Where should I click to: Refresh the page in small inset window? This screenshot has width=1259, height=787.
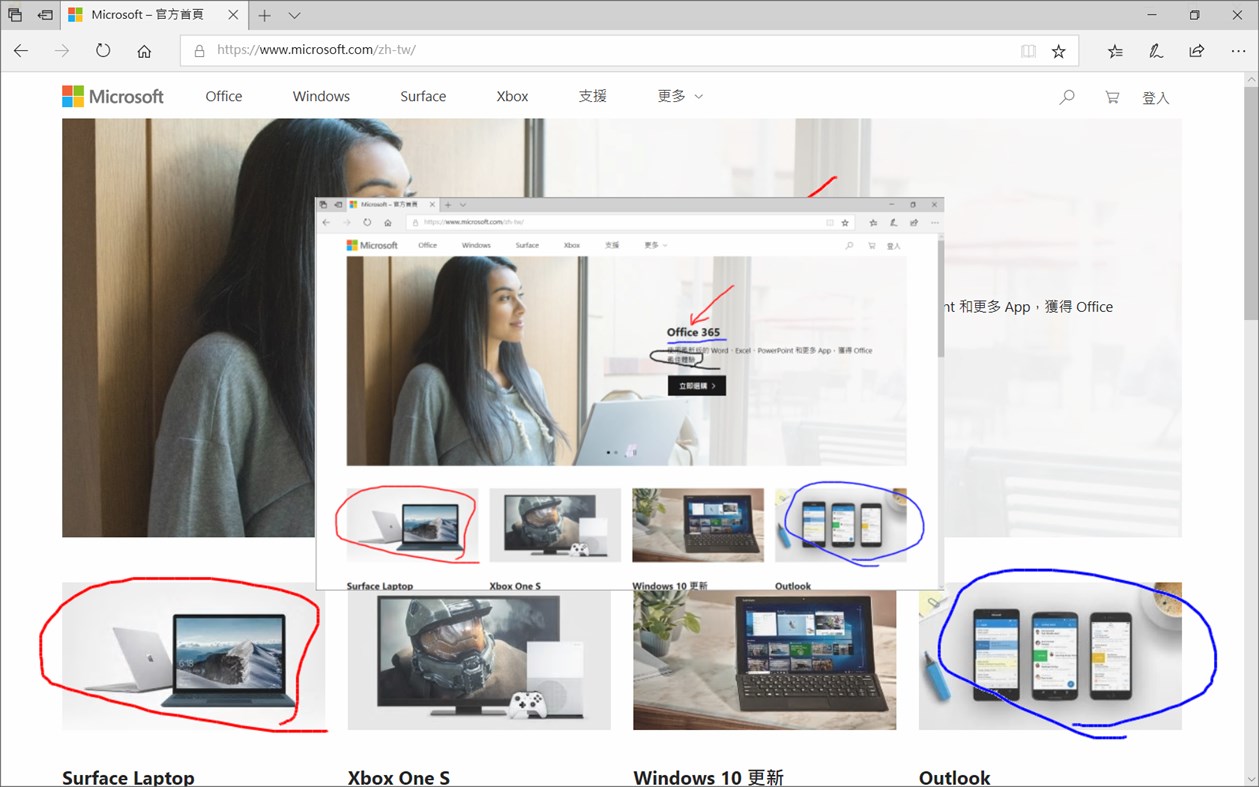point(367,222)
